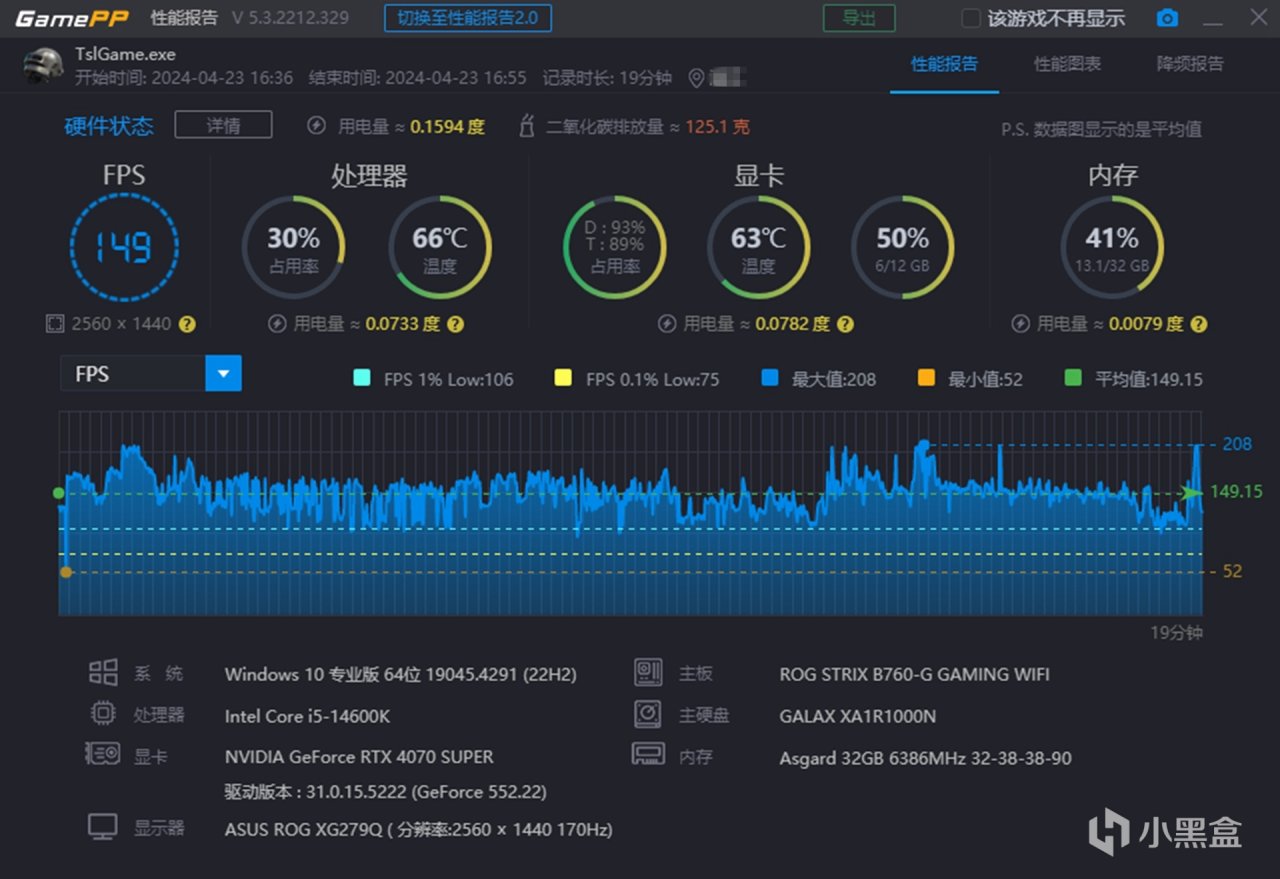
Task: Enable the 该游戏不再显示 checkbox
Action: 970,18
